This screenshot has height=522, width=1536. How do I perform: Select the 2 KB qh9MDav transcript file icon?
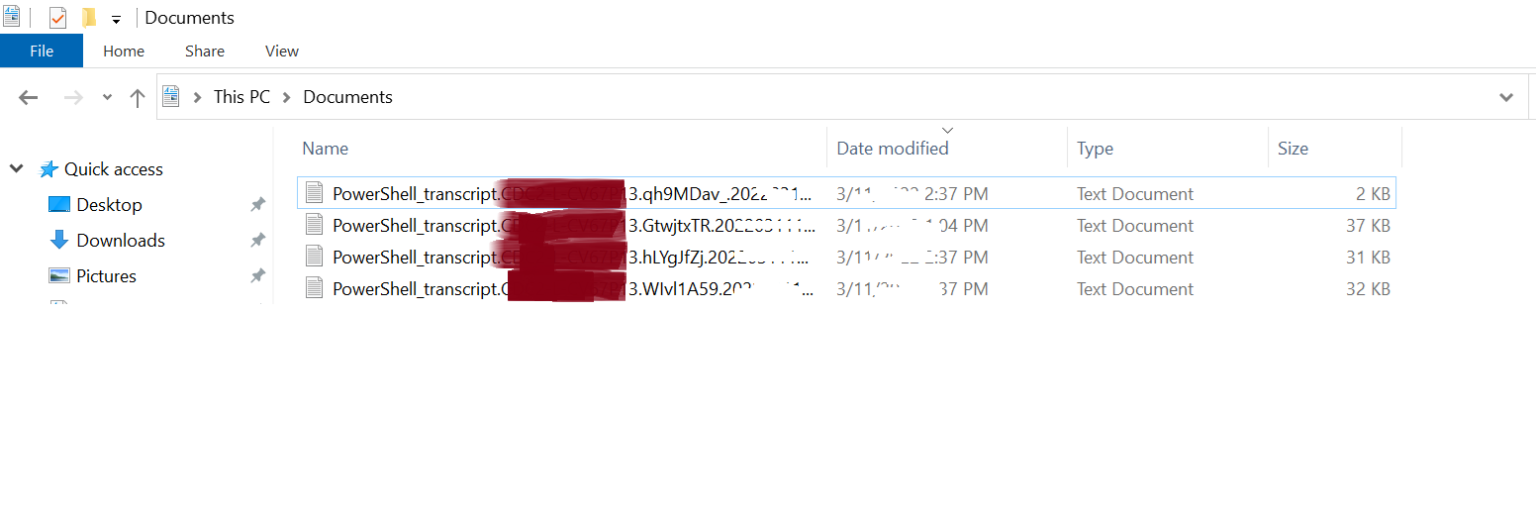pyautogui.click(x=315, y=194)
